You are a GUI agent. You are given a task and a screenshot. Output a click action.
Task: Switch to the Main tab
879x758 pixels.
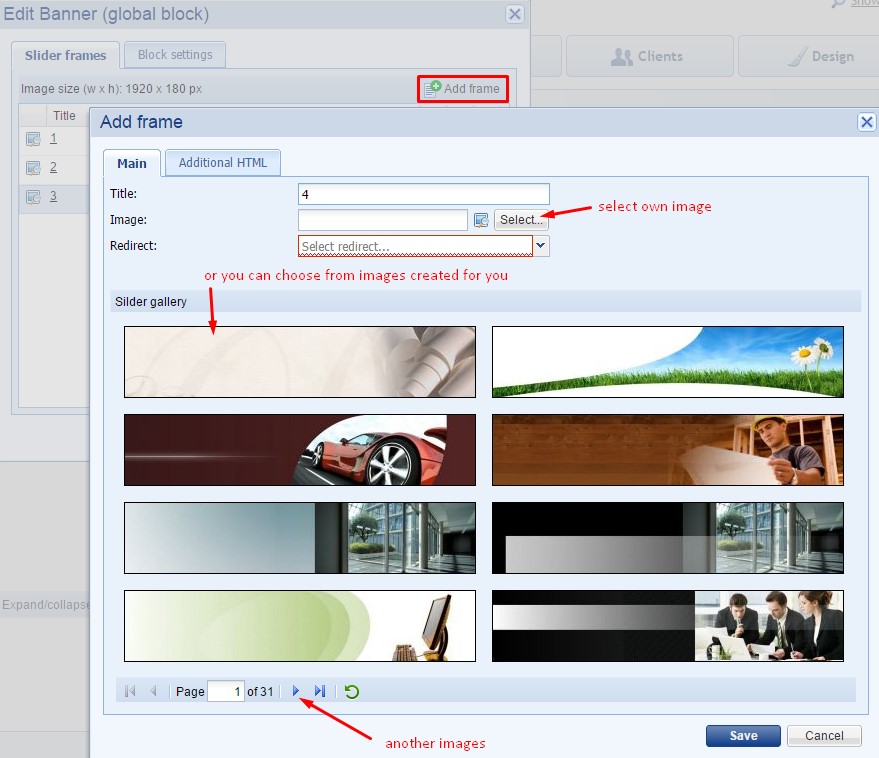click(x=132, y=163)
